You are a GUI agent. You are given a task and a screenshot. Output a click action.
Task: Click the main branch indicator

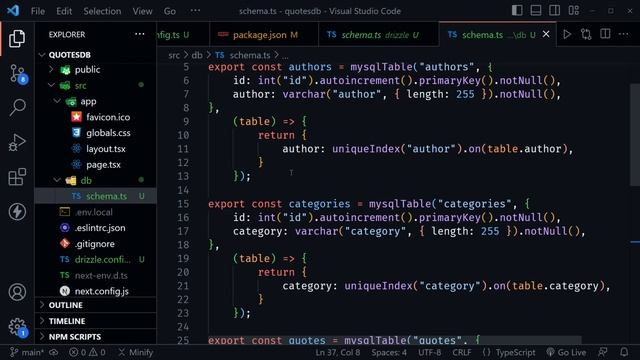pos(27,352)
